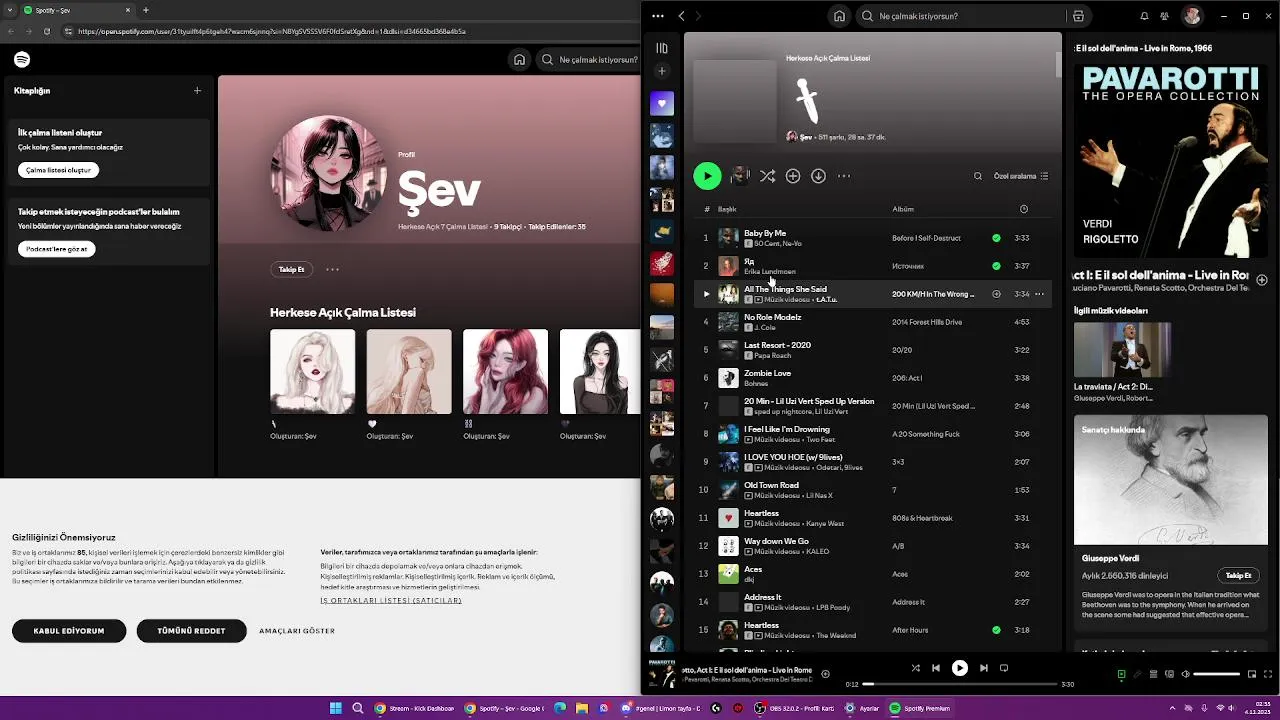Add library item with Kitaplığın plus icon
The image size is (1280, 720).
197,90
